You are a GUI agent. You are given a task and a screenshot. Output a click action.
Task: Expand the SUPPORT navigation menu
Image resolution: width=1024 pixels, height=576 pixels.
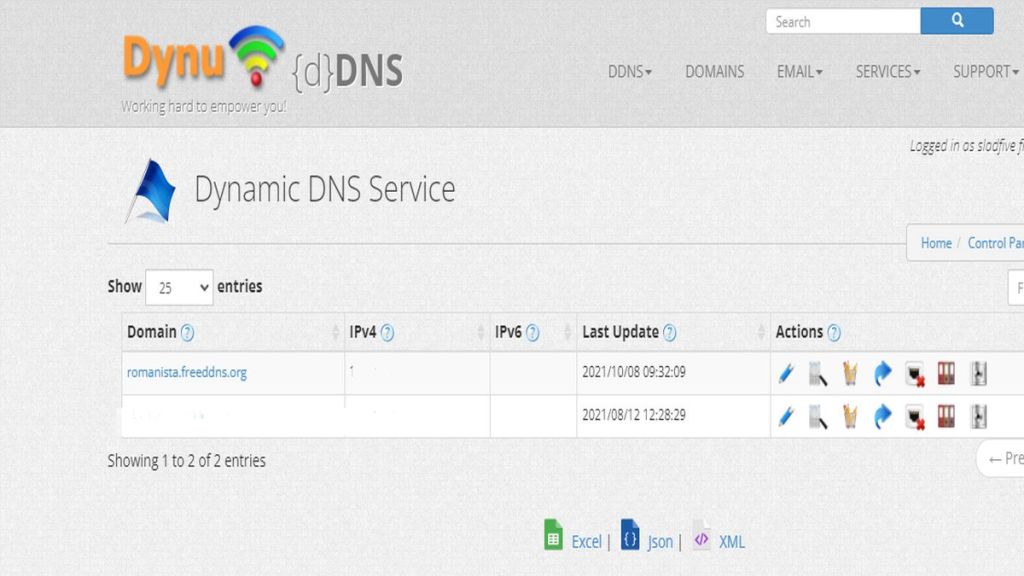[x=985, y=71]
